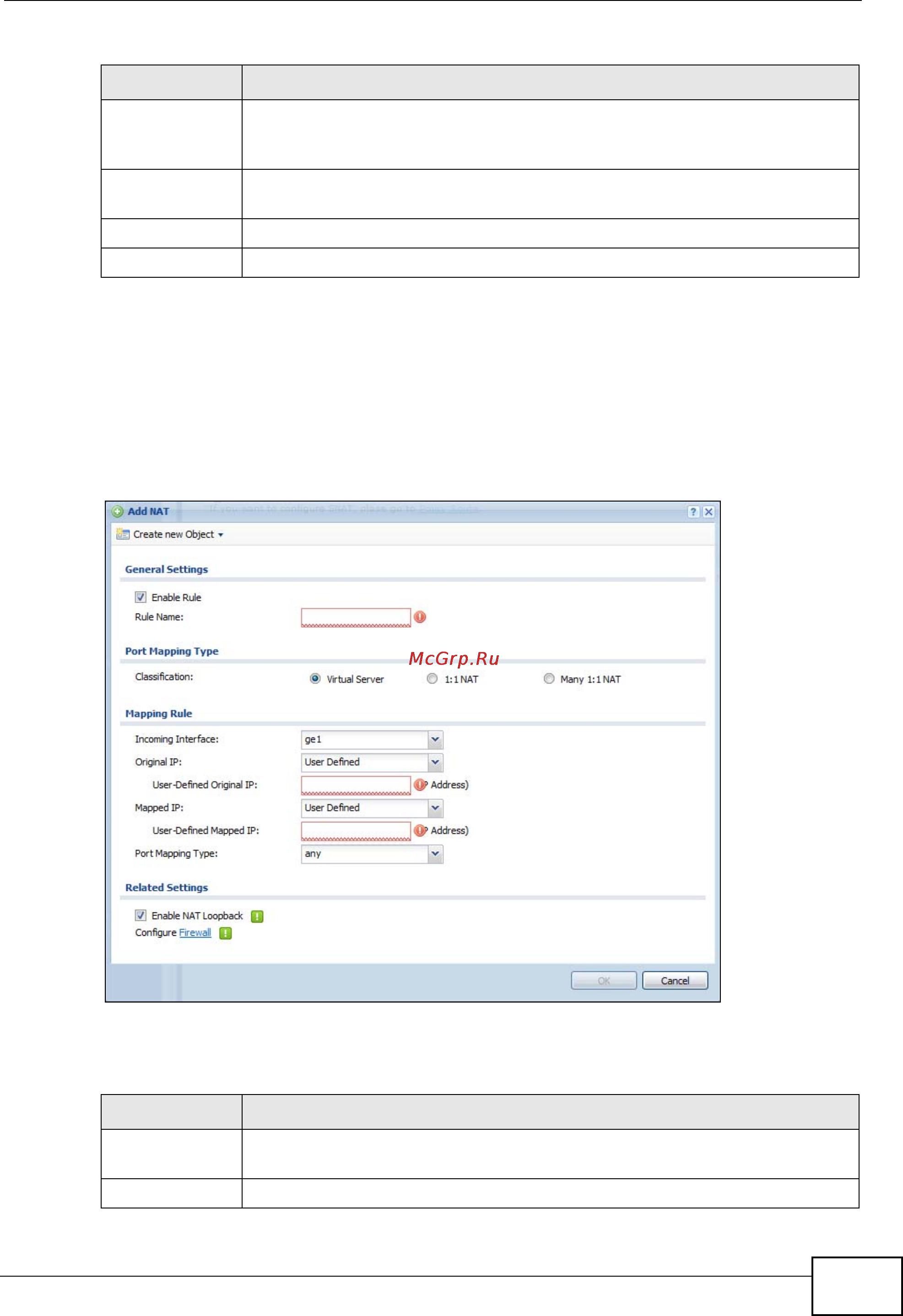Viewport: 903px width, 1316px height.
Task: Toggle the Enable Rule checkbox
Action: [x=141, y=598]
